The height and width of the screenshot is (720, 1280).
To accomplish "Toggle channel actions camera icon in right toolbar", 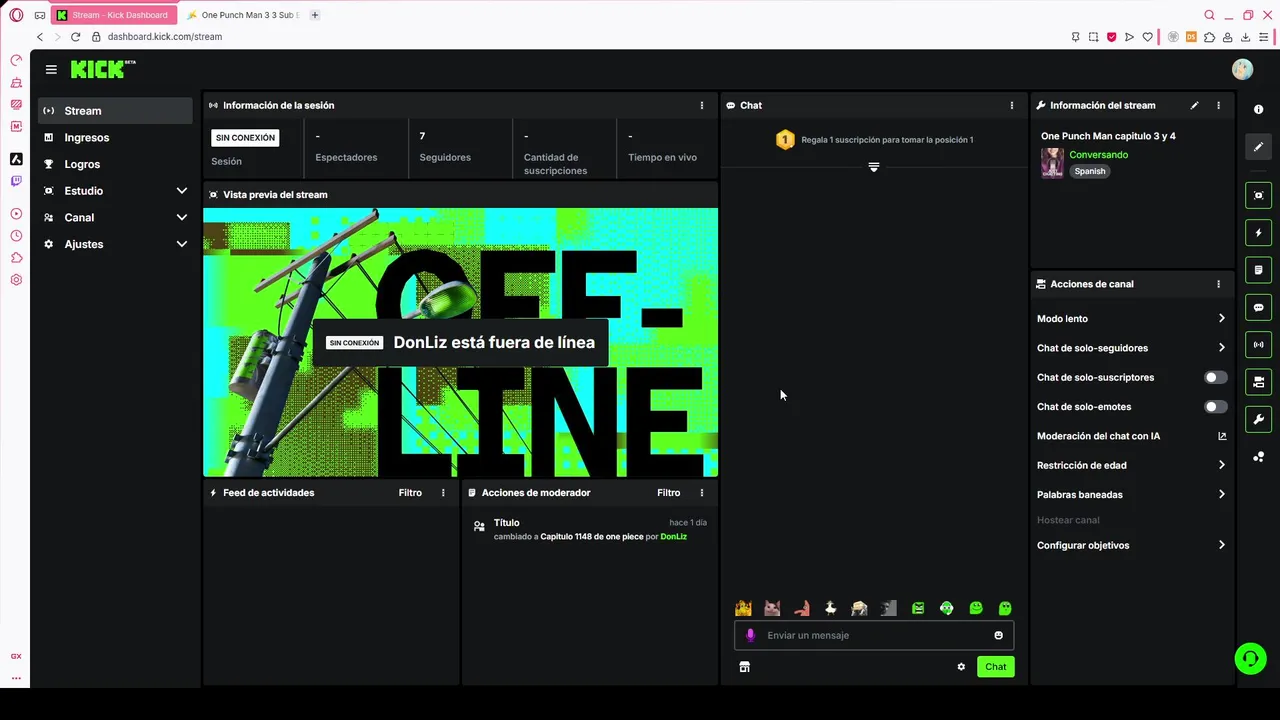I will [1258, 382].
